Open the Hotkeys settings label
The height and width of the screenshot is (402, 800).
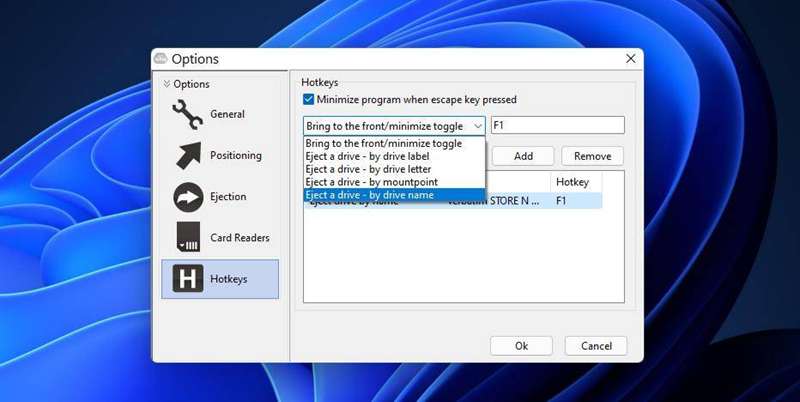229,279
